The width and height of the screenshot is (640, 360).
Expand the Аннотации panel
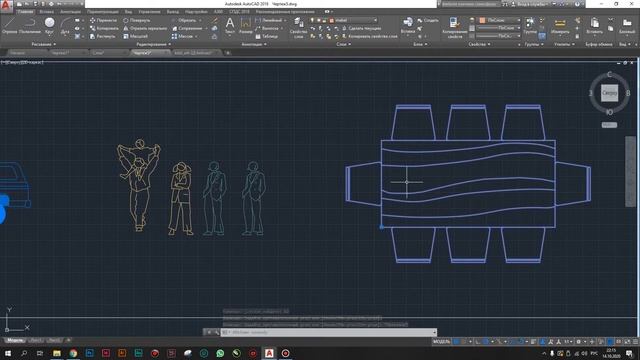(253, 44)
